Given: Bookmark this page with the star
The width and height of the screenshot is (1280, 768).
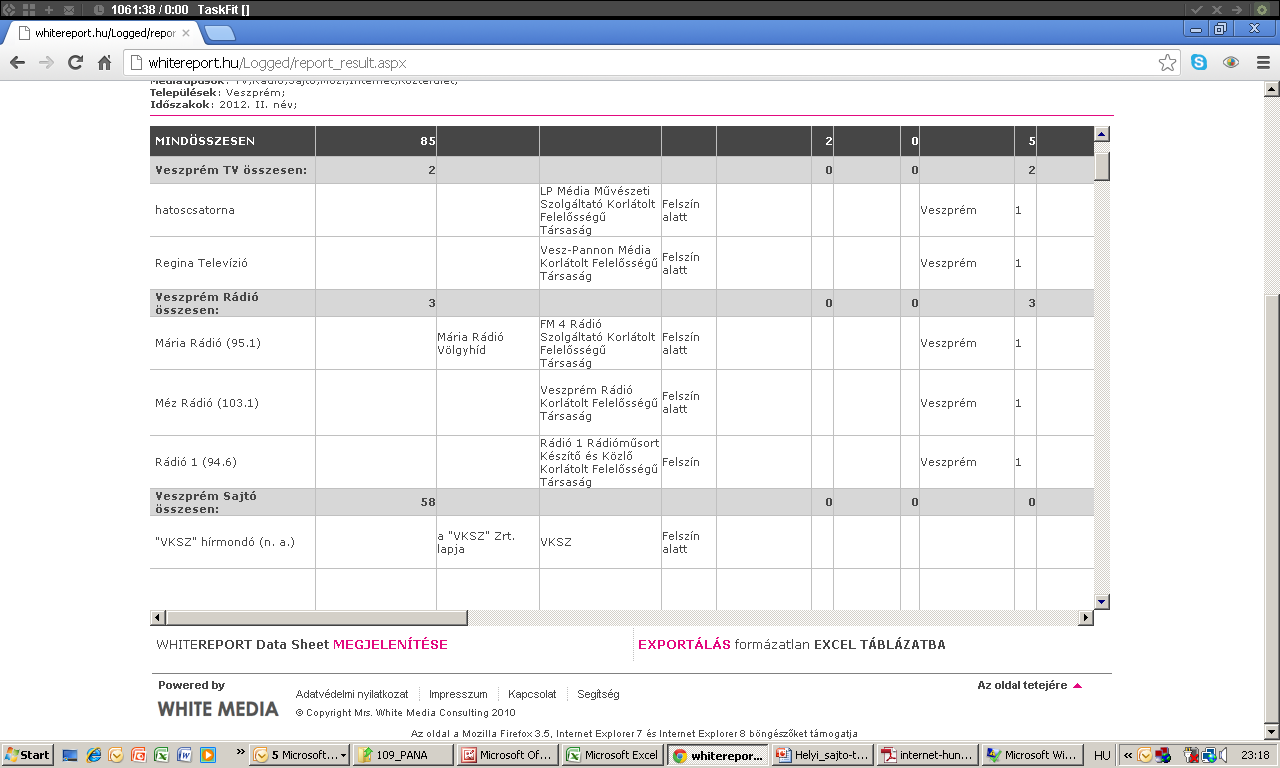Looking at the screenshot, I should click(1167, 63).
